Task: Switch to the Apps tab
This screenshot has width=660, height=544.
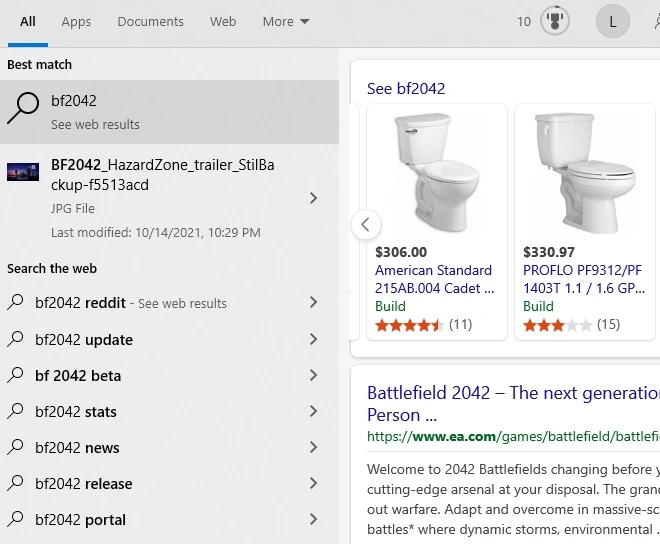Action: pos(76,22)
